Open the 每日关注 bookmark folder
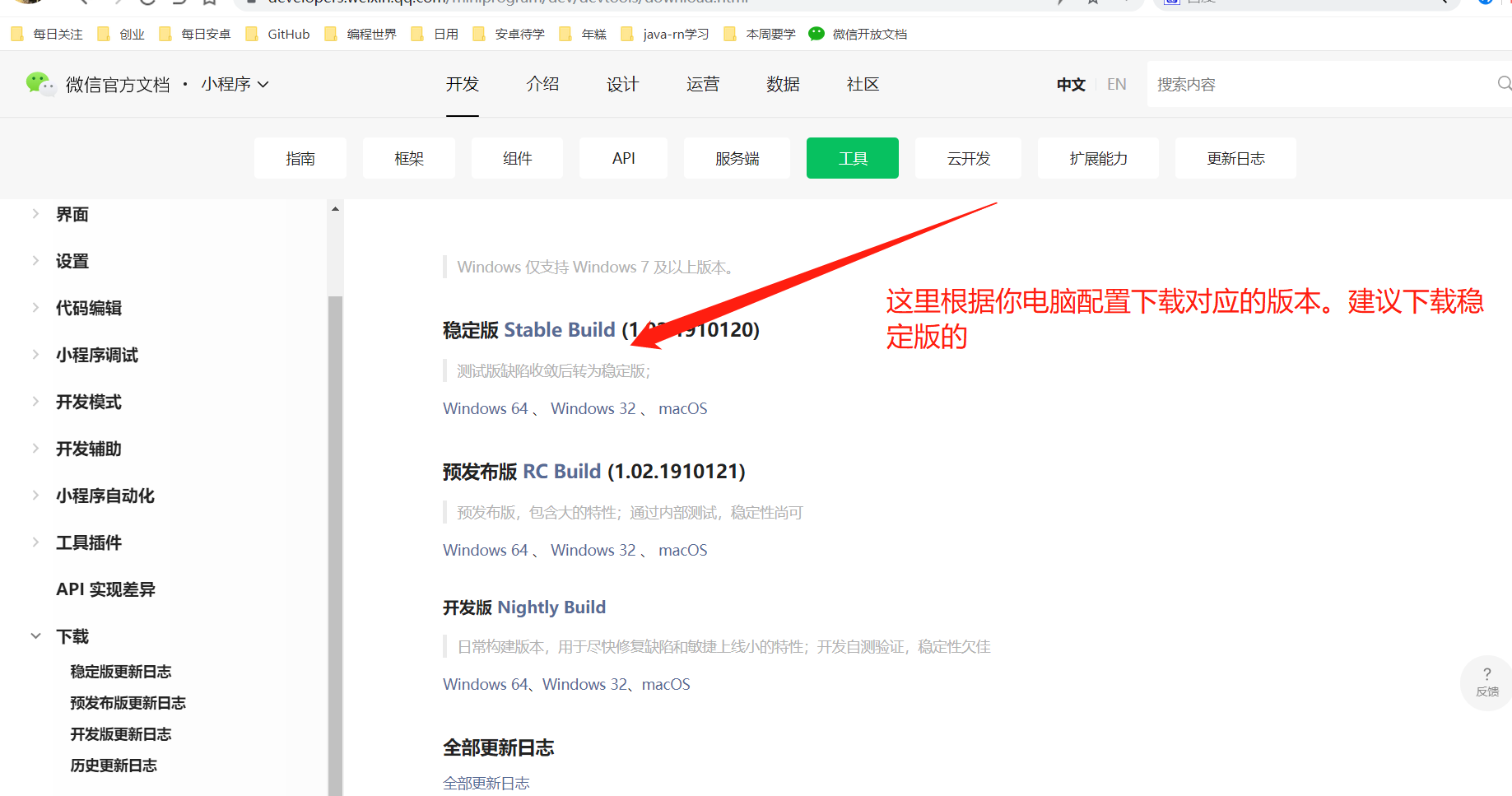 pos(47,34)
